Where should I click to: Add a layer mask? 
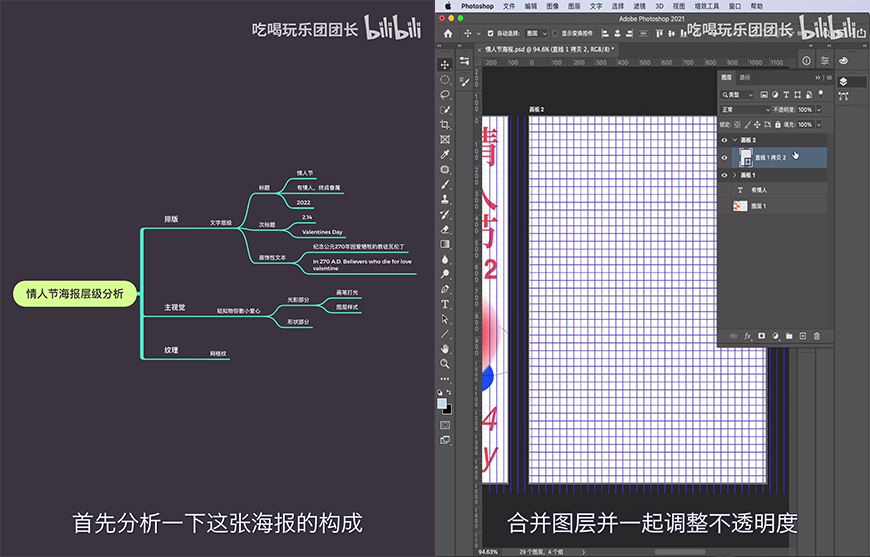coord(761,336)
